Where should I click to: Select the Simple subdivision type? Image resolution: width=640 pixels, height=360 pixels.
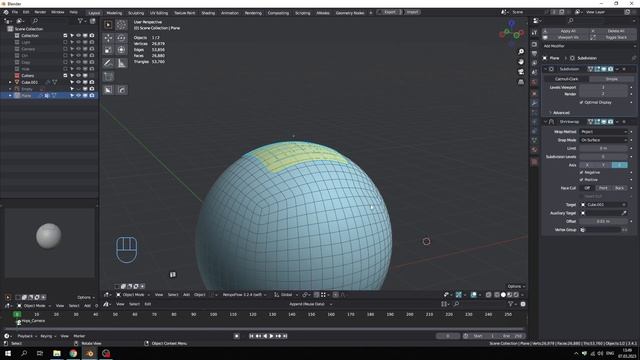tap(611, 79)
